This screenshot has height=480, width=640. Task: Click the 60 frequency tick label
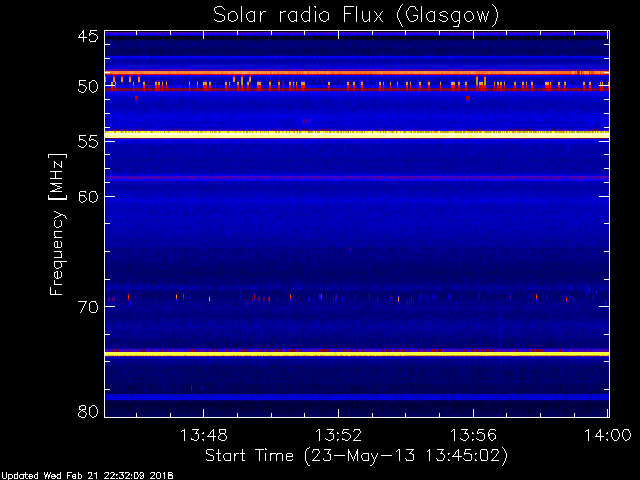pos(88,196)
